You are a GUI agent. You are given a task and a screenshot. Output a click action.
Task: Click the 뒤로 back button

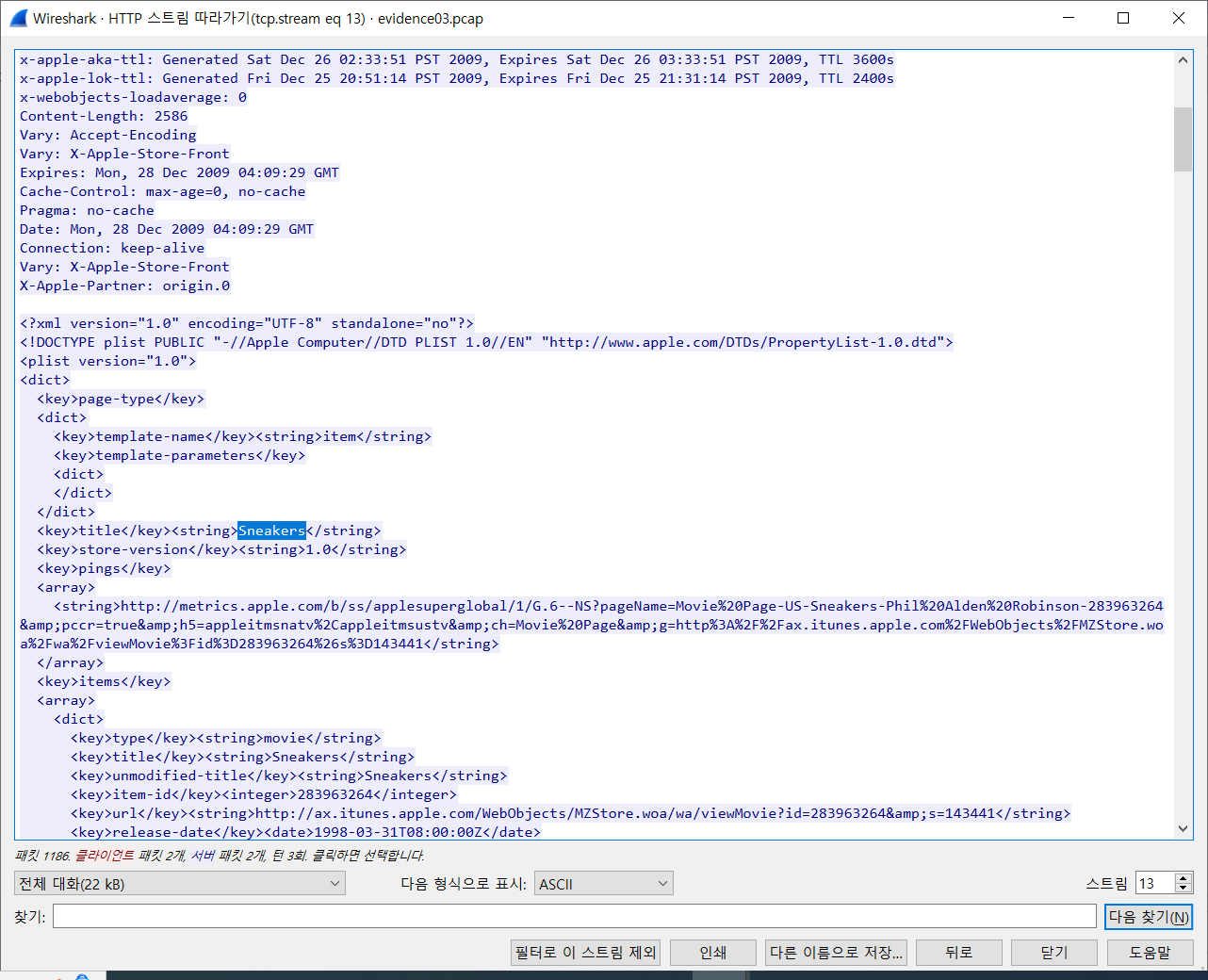958,952
